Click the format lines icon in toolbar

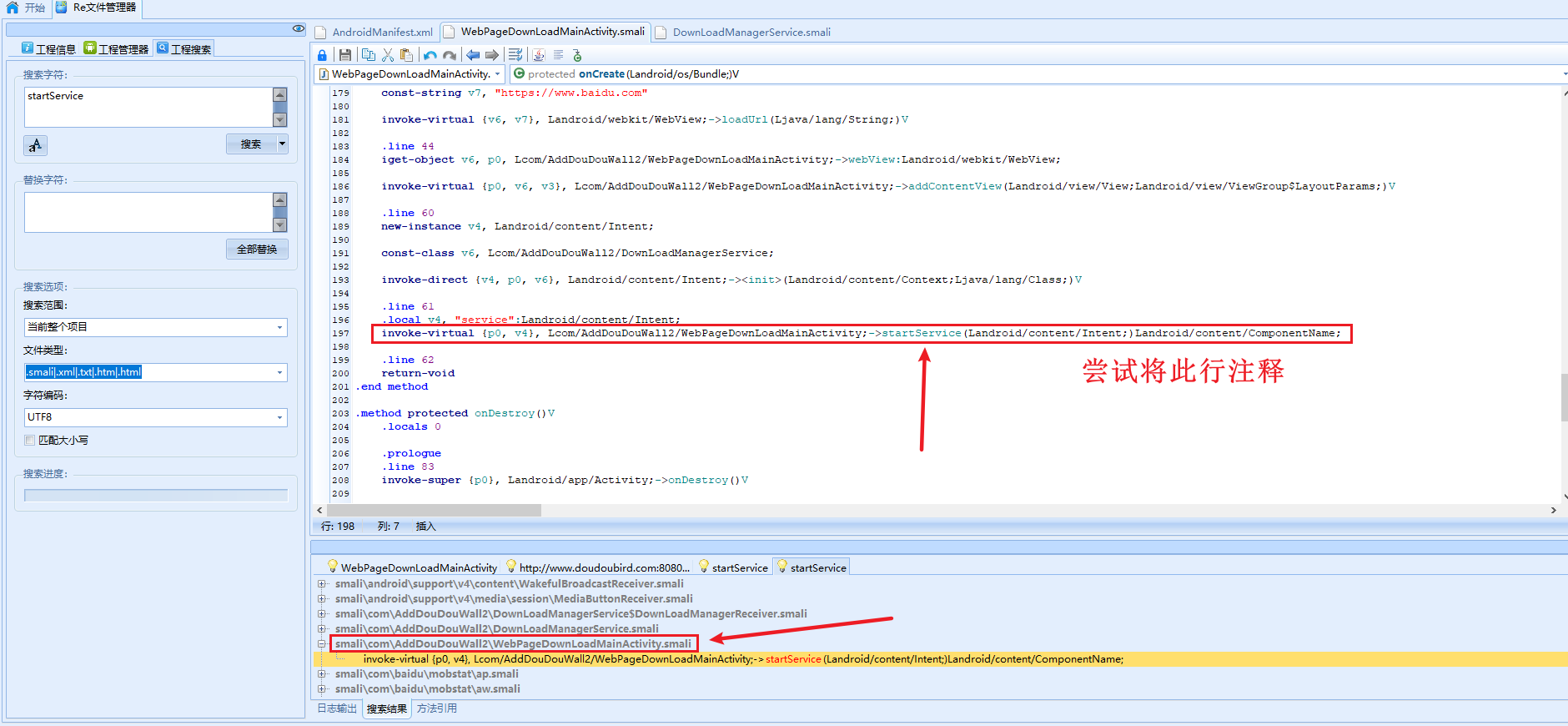tap(515, 55)
